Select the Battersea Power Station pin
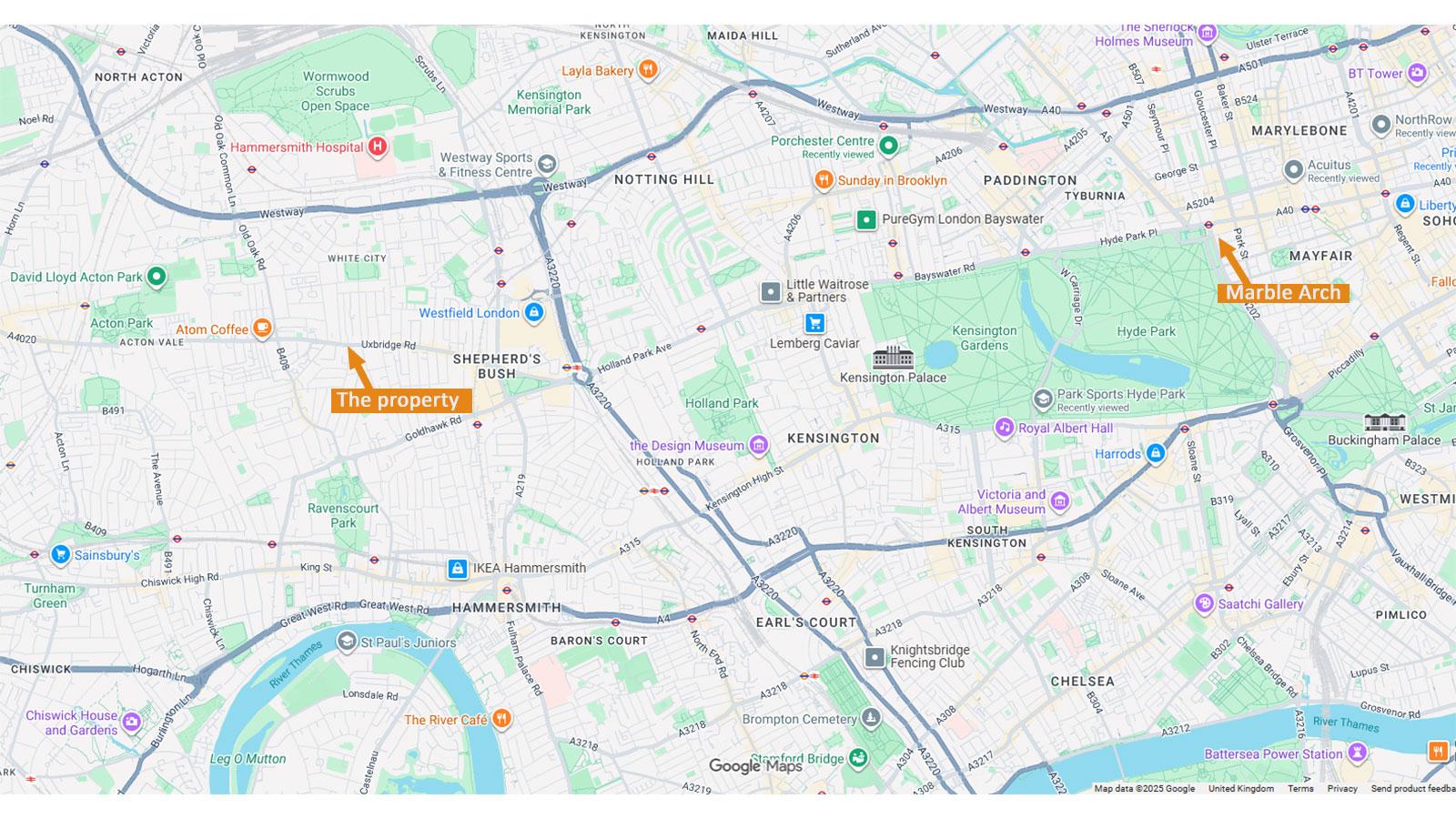 1358,753
